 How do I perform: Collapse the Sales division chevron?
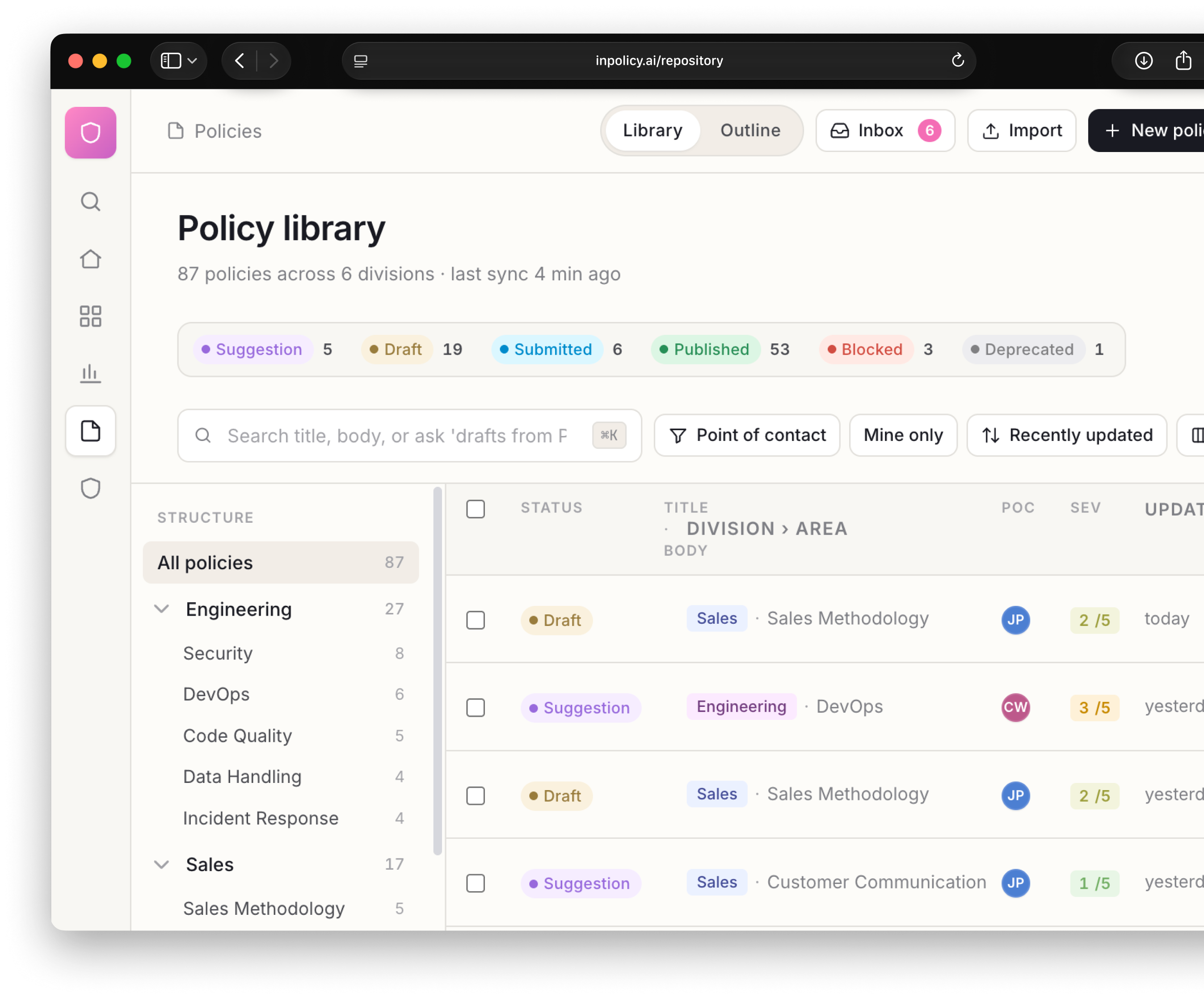pyautogui.click(x=162, y=864)
